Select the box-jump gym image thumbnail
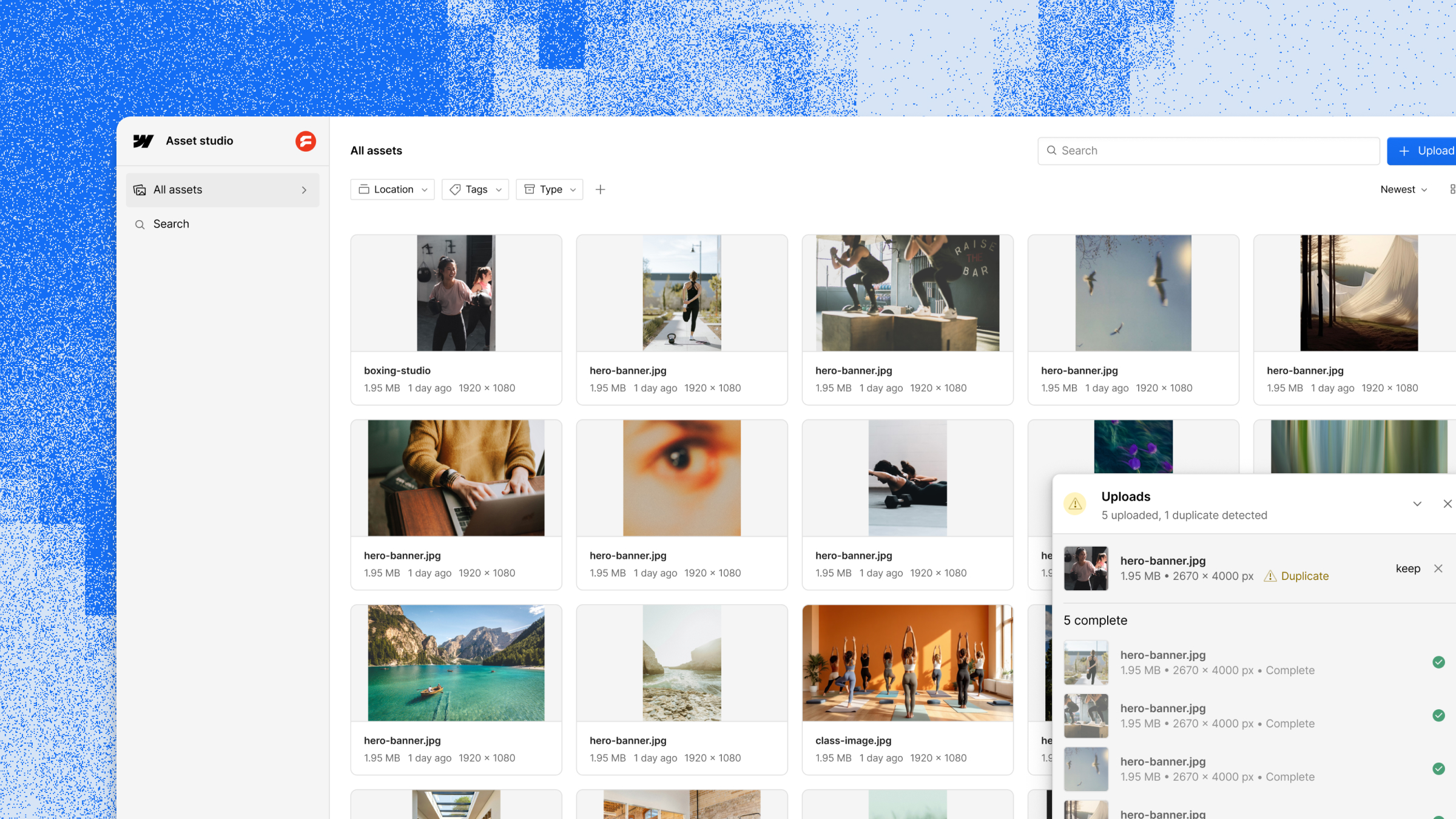 coord(908,293)
